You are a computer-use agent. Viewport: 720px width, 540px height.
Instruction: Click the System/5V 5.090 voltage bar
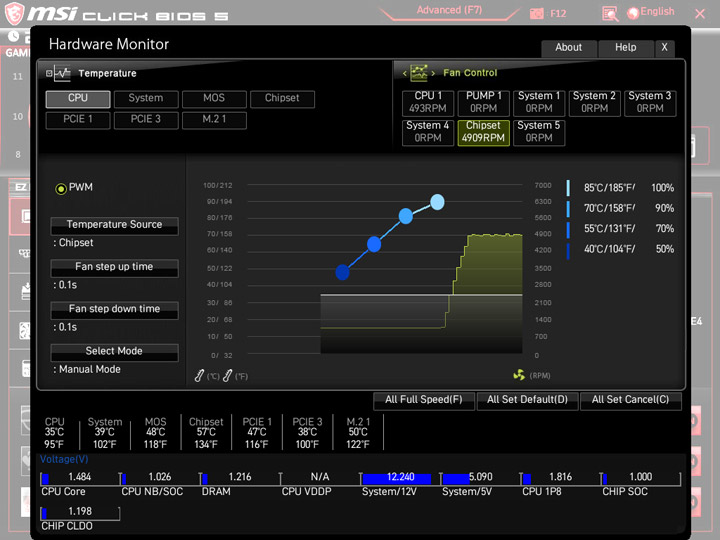480,478
